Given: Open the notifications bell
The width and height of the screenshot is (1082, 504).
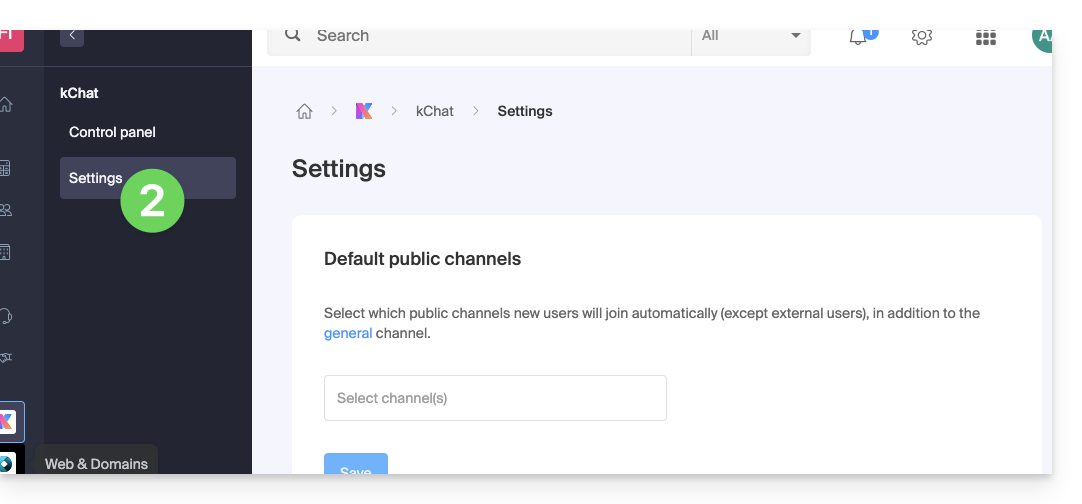Looking at the screenshot, I should click(858, 37).
